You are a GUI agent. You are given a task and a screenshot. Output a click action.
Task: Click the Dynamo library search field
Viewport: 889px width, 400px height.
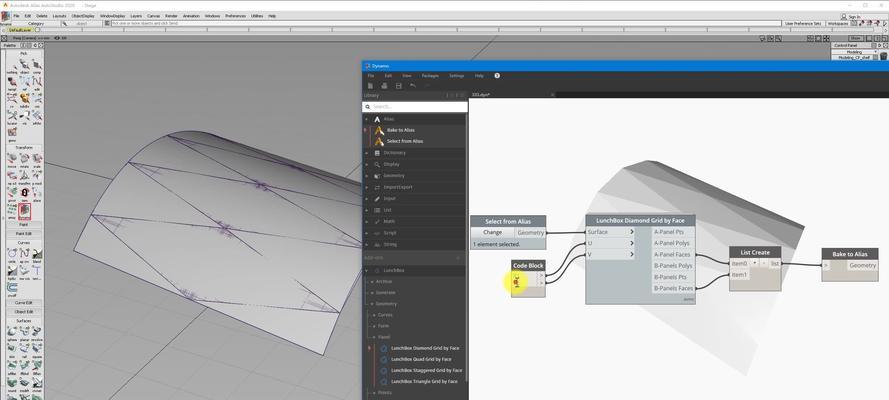pyautogui.click(x=416, y=107)
